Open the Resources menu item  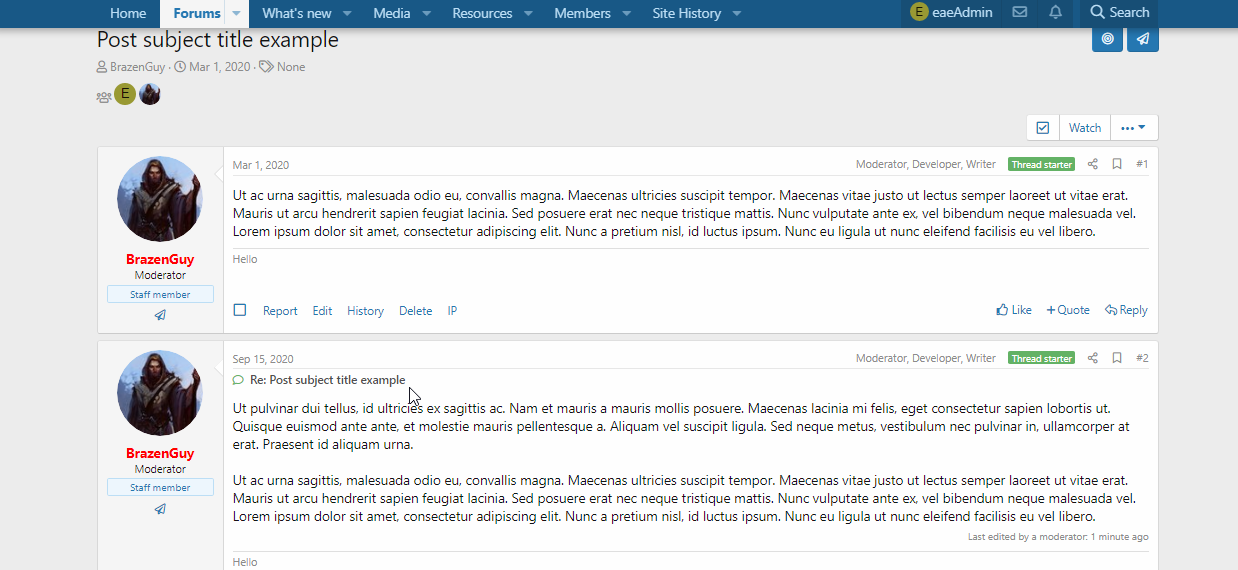pos(482,14)
